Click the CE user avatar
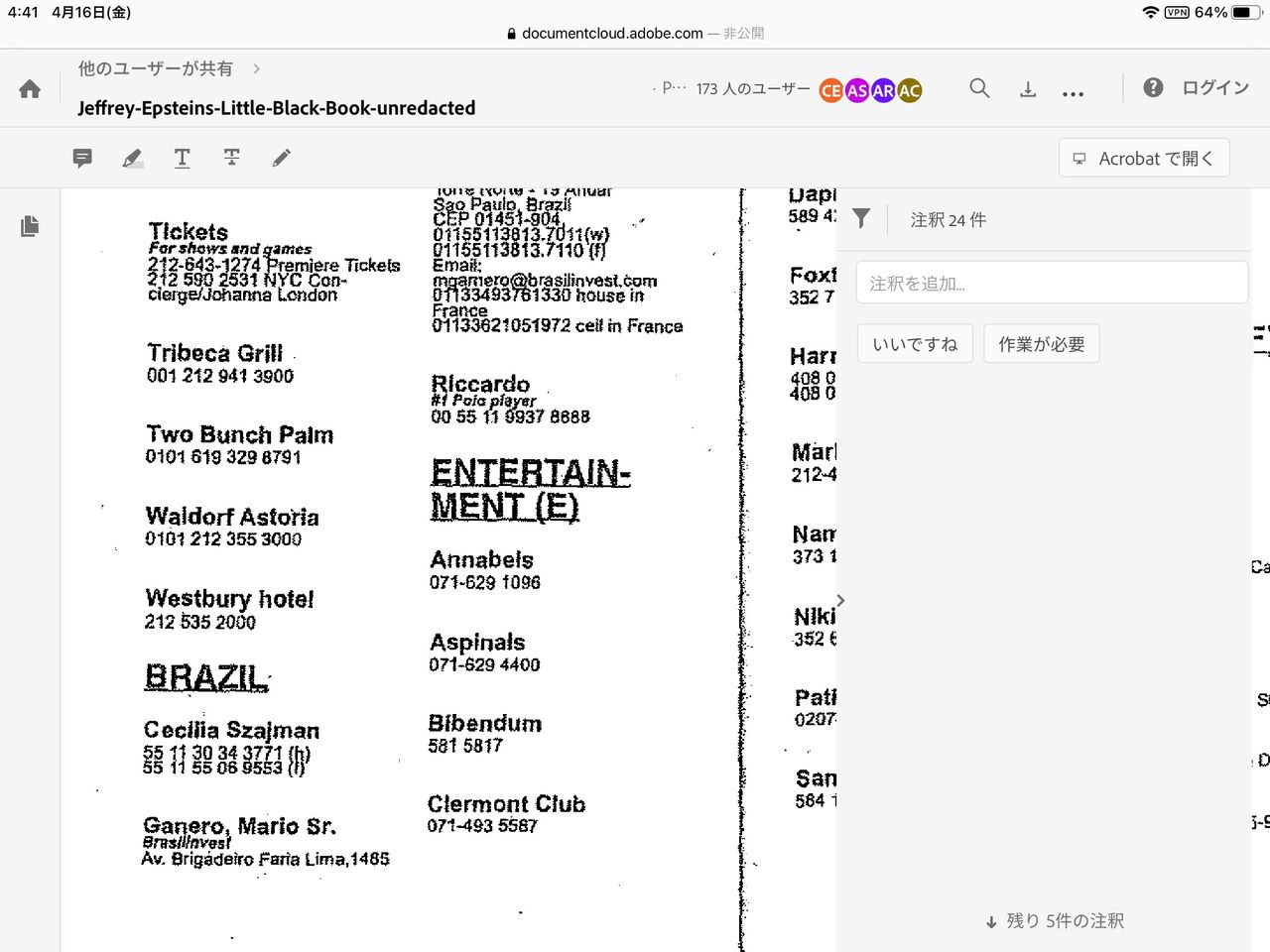The image size is (1270, 952). click(831, 90)
